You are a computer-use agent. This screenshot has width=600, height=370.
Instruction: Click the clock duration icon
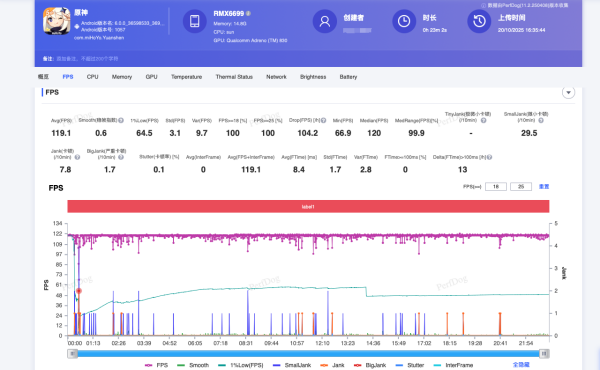(404, 21)
